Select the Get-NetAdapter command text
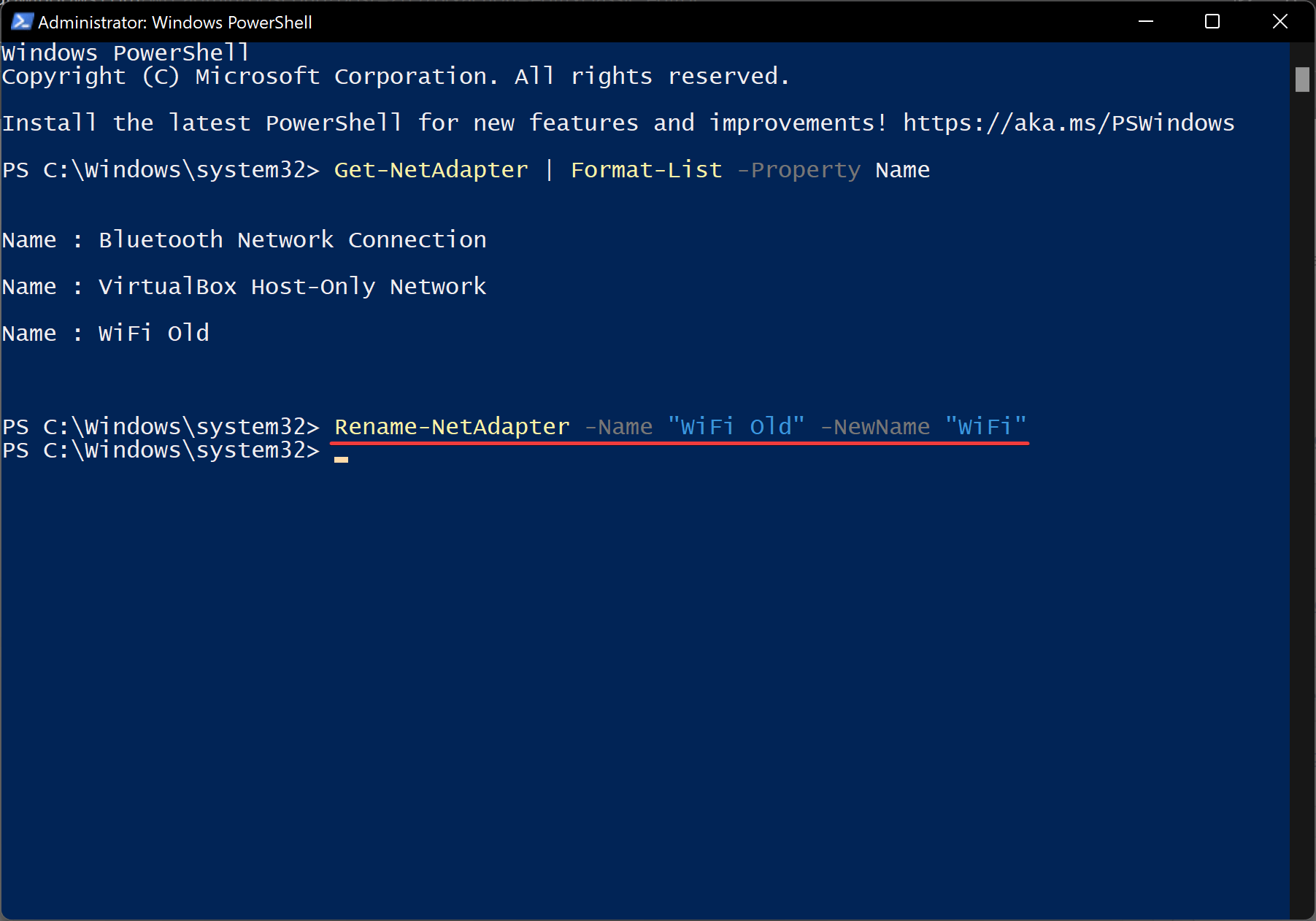The height and width of the screenshot is (921, 1316). point(431,169)
